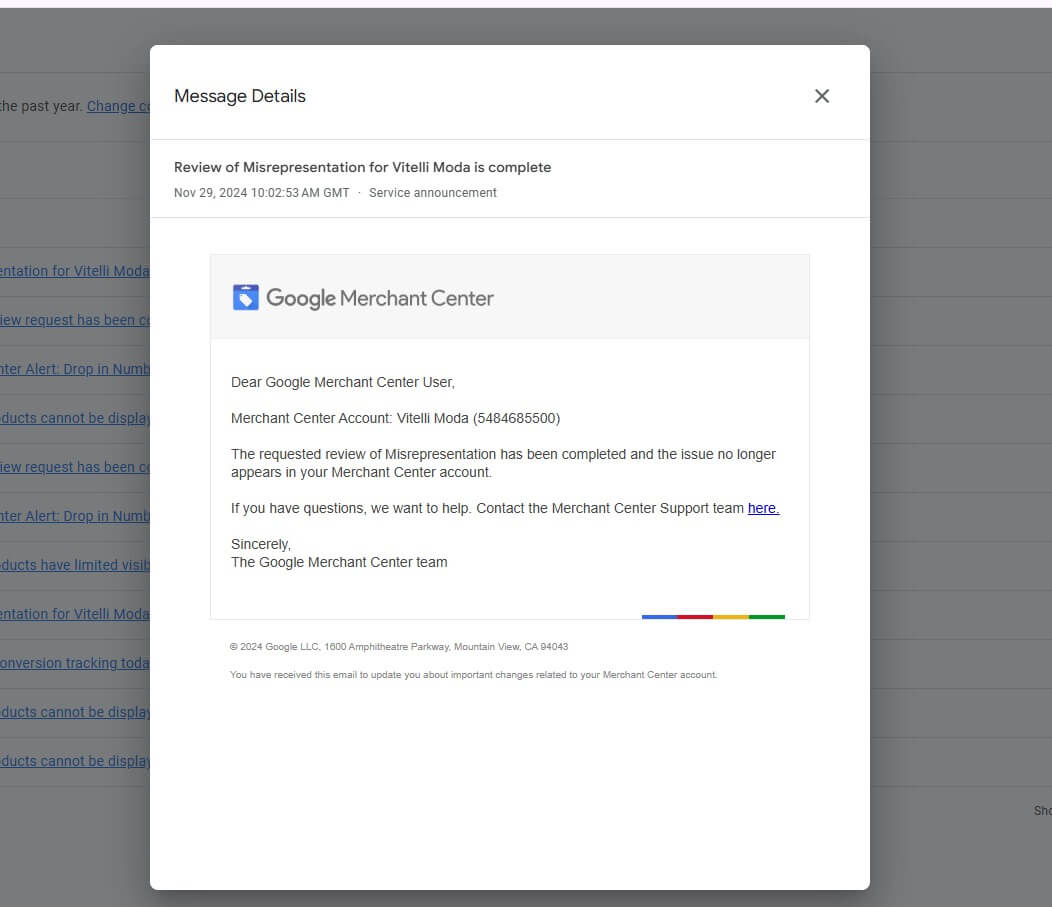Click the account line "Vitelli Moda (5484685500)"
The height and width of the screenshot is (907, 1052).
pos(478,419)
